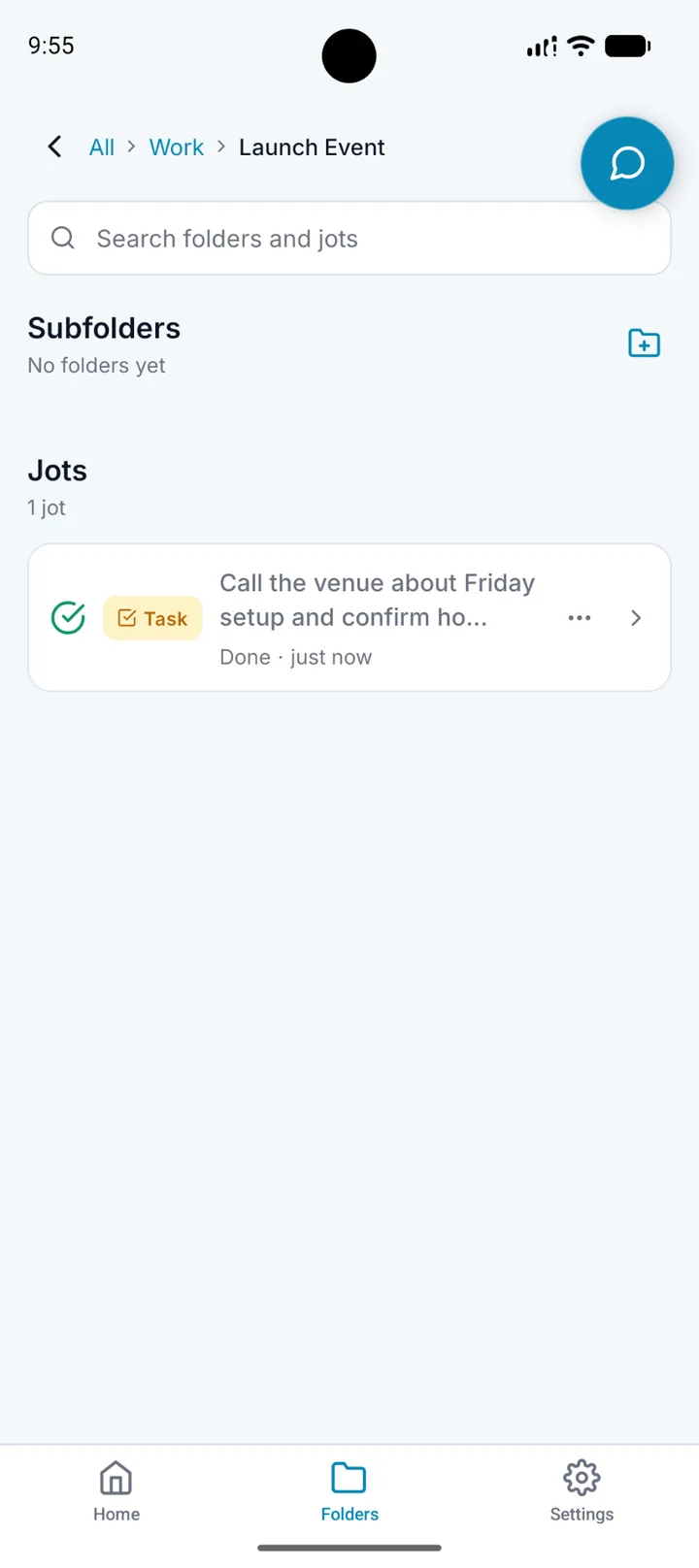This screenshot has width=699, height=1568.
Task: Click the 'Done · just now' status text
Action: click(296, 657)
